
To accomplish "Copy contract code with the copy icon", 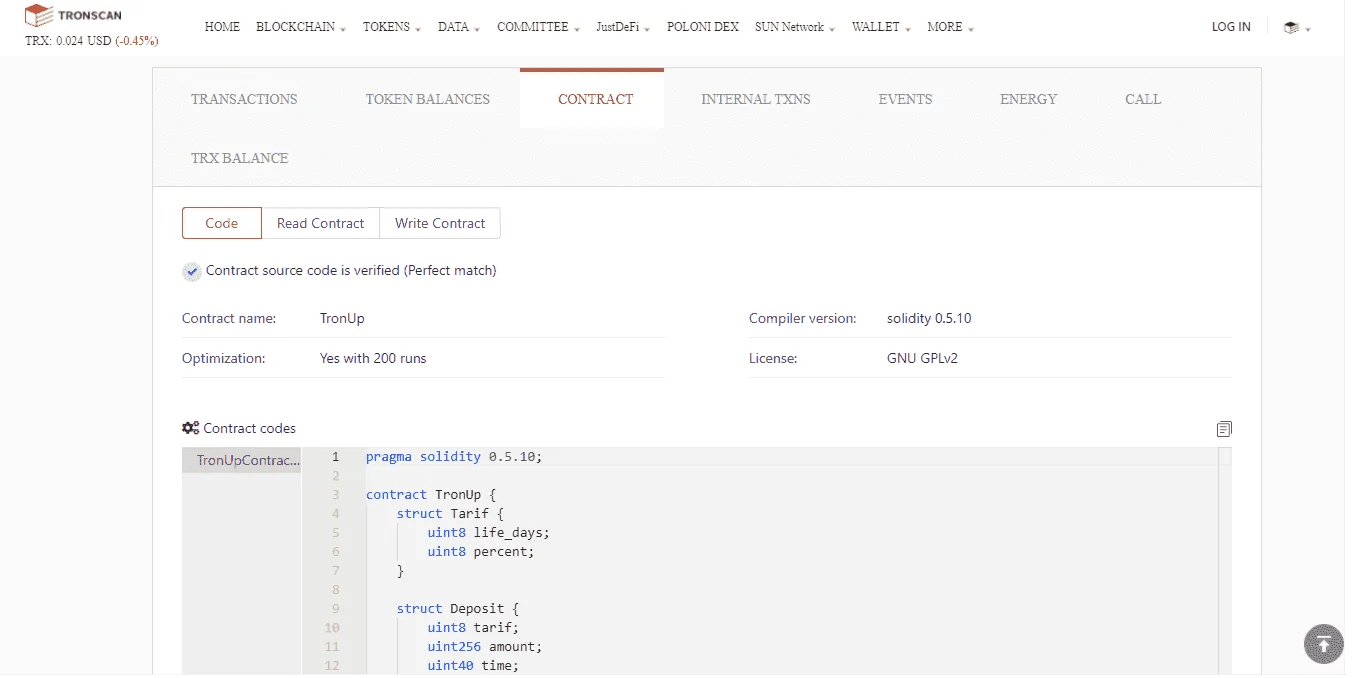I will point(1224,429).
